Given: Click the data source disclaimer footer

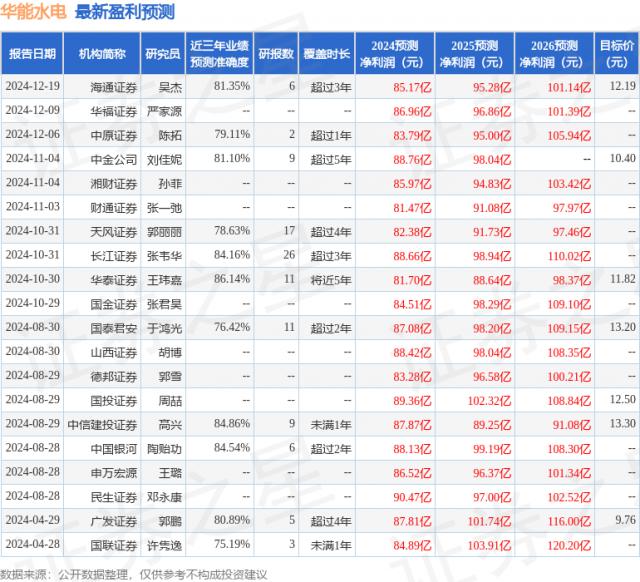Looking at the screenshot, I should [x=133, y=572].
